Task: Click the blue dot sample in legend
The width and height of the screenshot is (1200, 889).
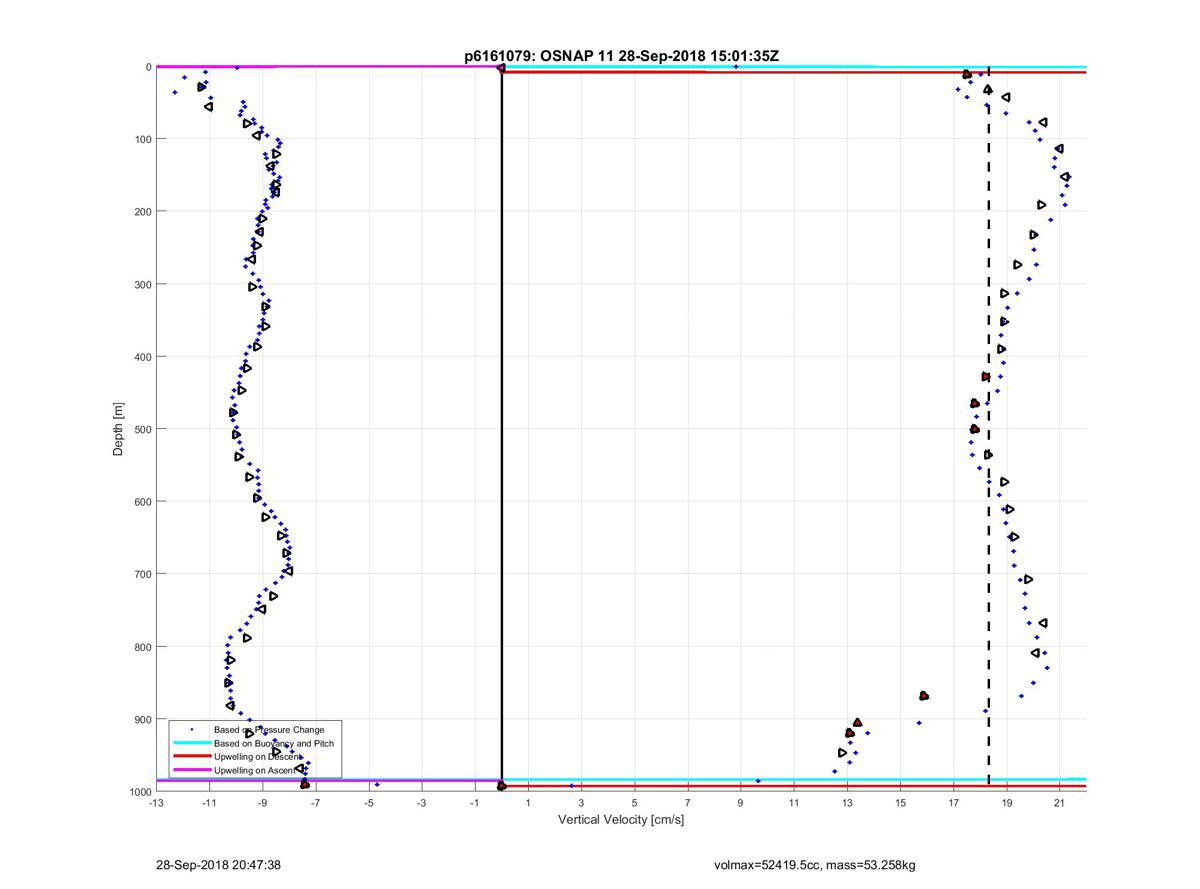Action: pos(191,730)
